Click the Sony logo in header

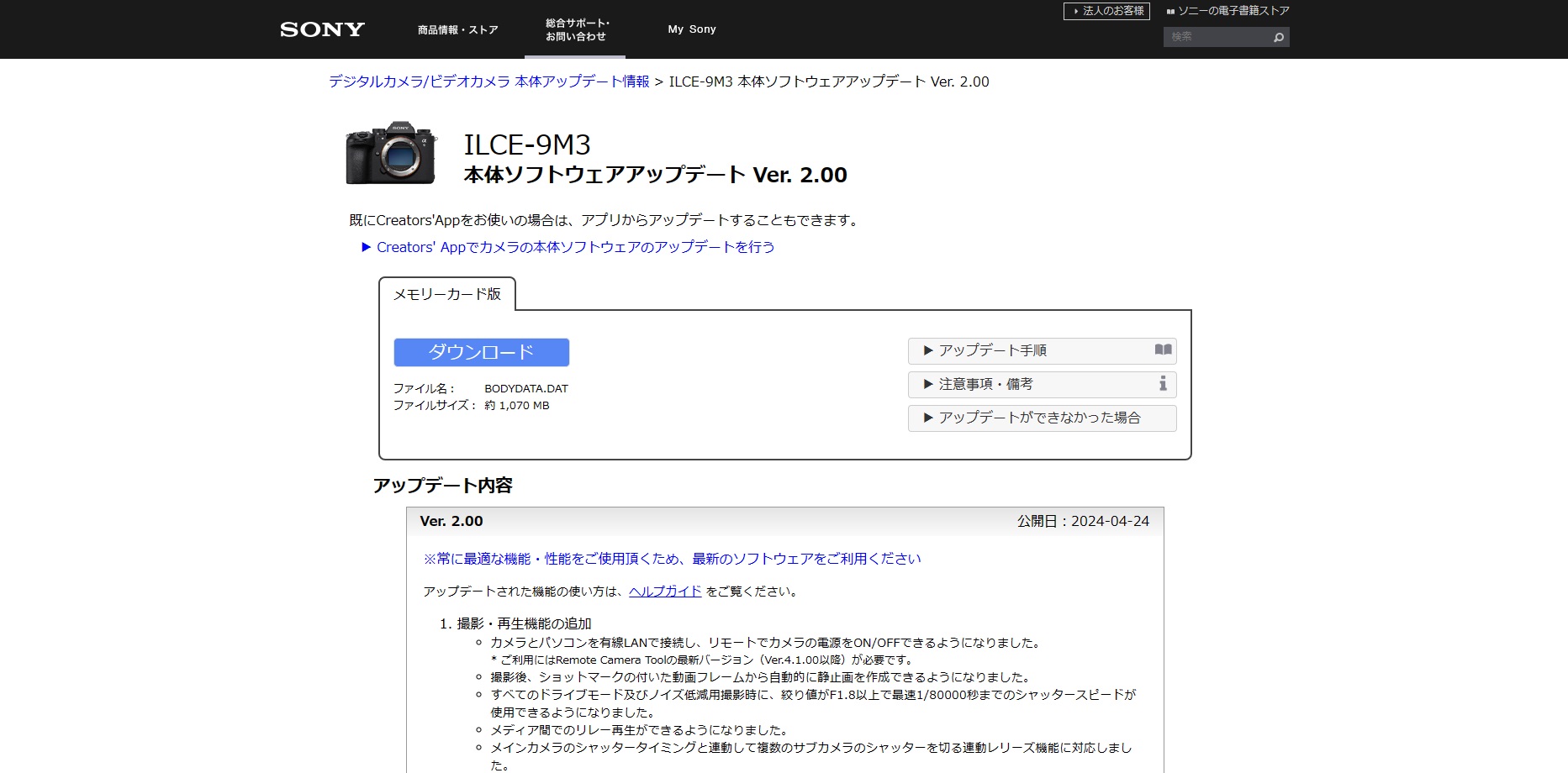(322, 29)
